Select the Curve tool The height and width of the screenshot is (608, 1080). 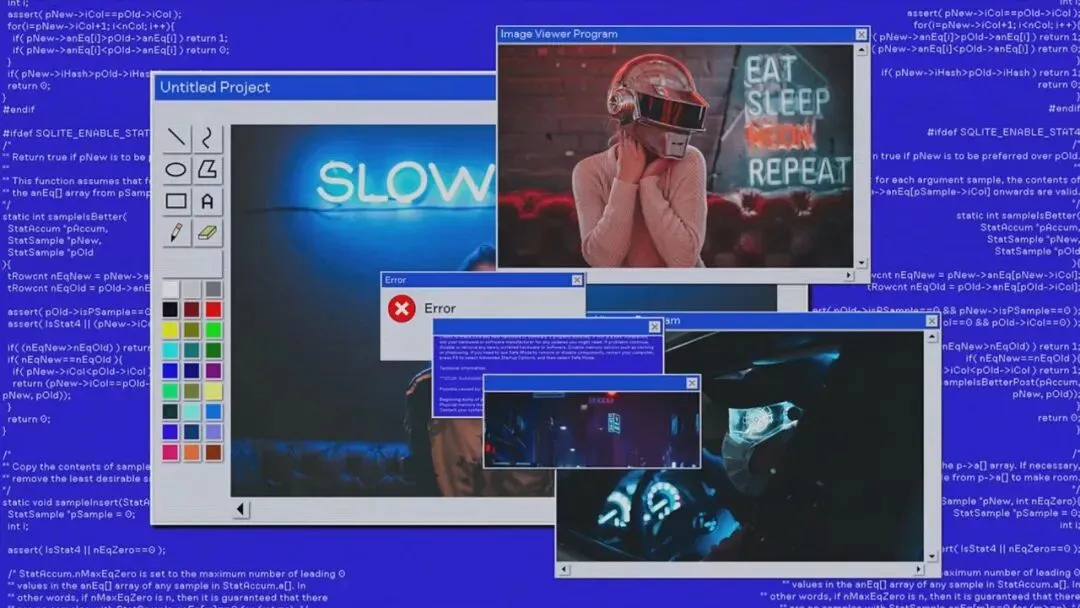tap(208, 137)
